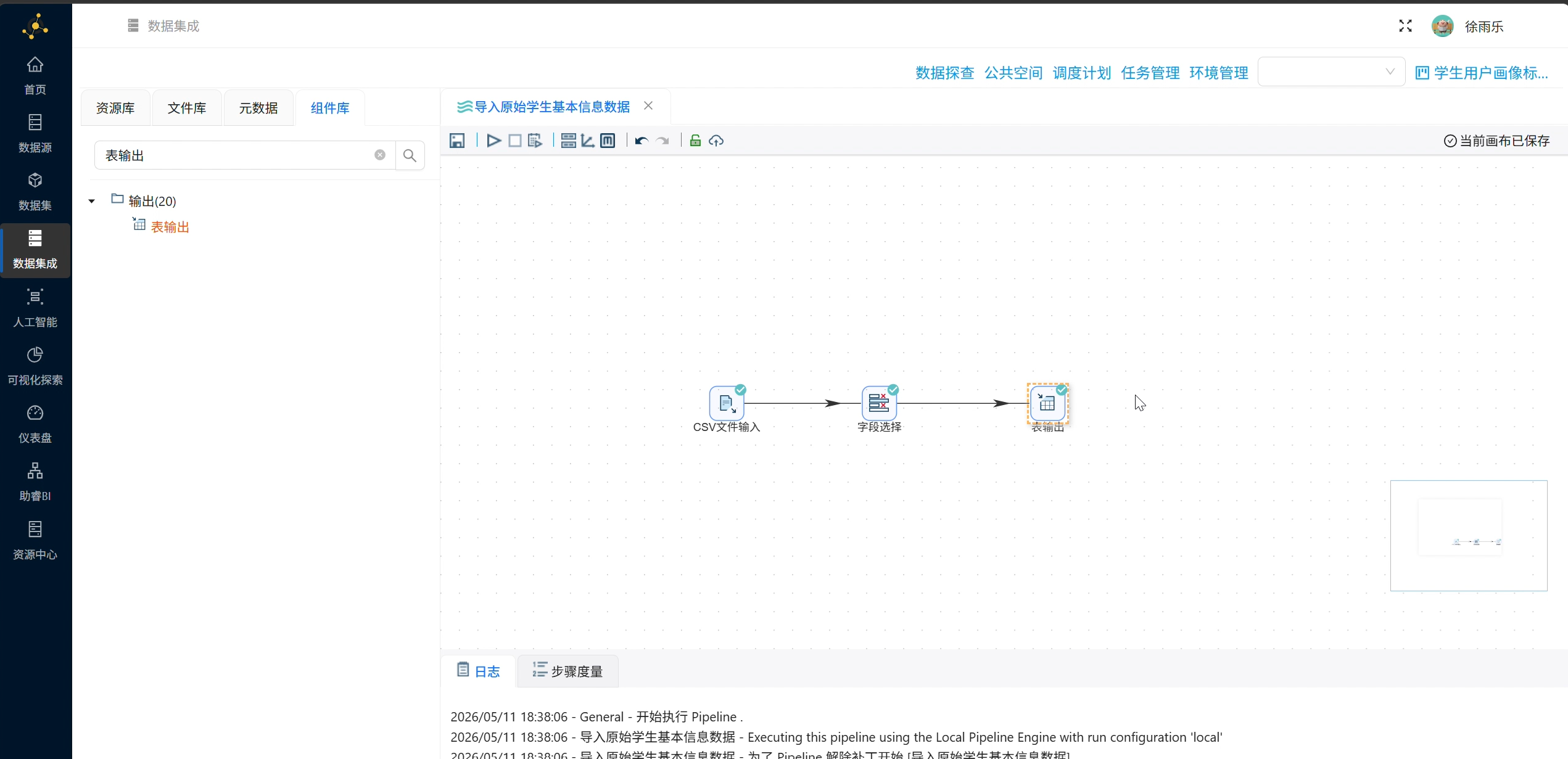Click the stacked server rows toolbar icon

(x=568, y=141)
